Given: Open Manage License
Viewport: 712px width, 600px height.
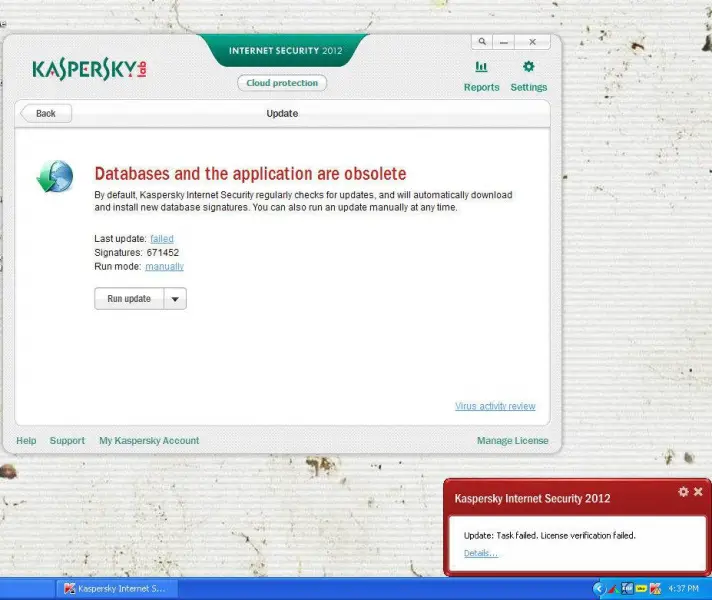Looking at the screenshot, I should point(512,441).
